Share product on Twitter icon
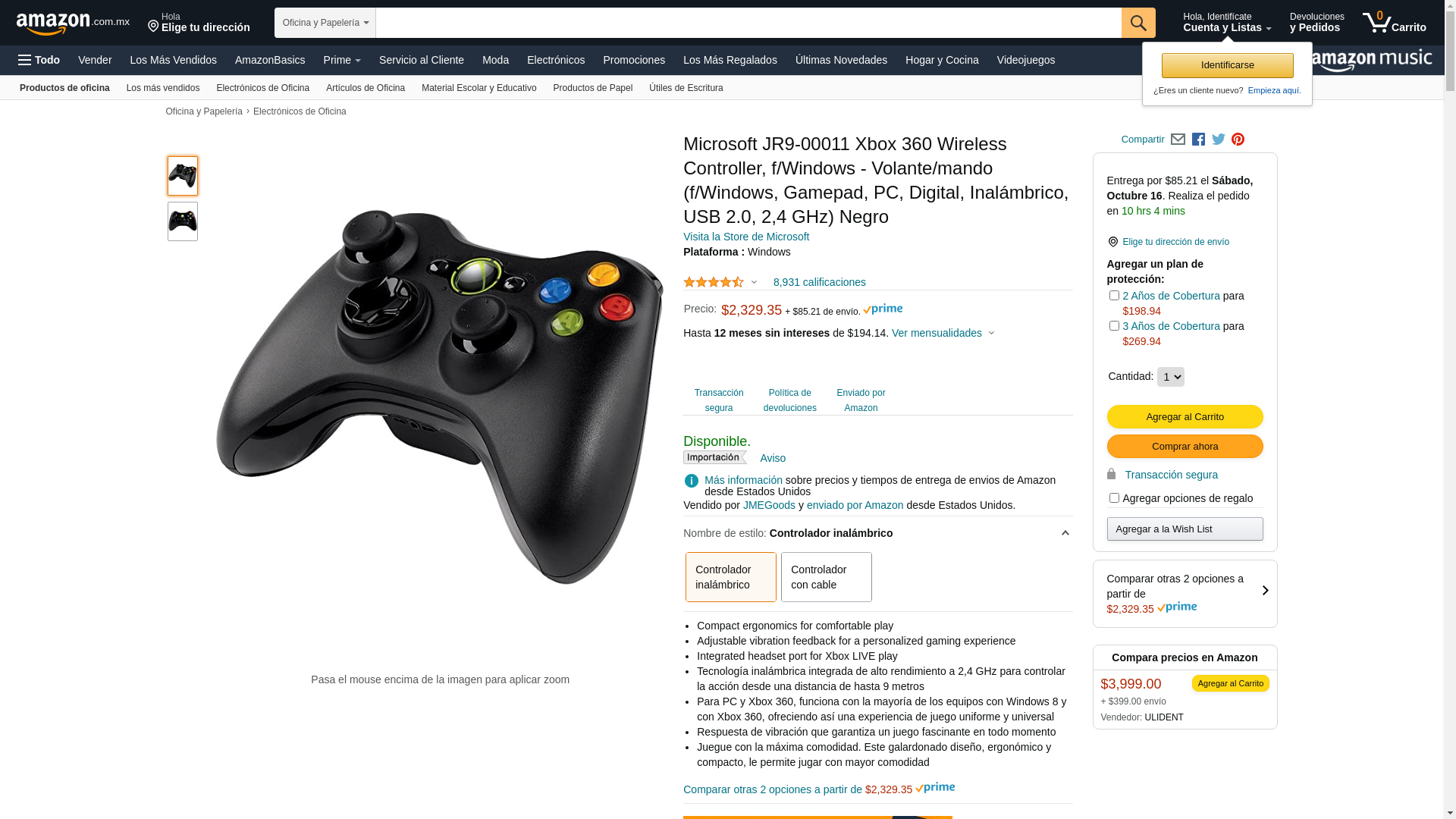1456x819 pixels. click(1219, 140)
